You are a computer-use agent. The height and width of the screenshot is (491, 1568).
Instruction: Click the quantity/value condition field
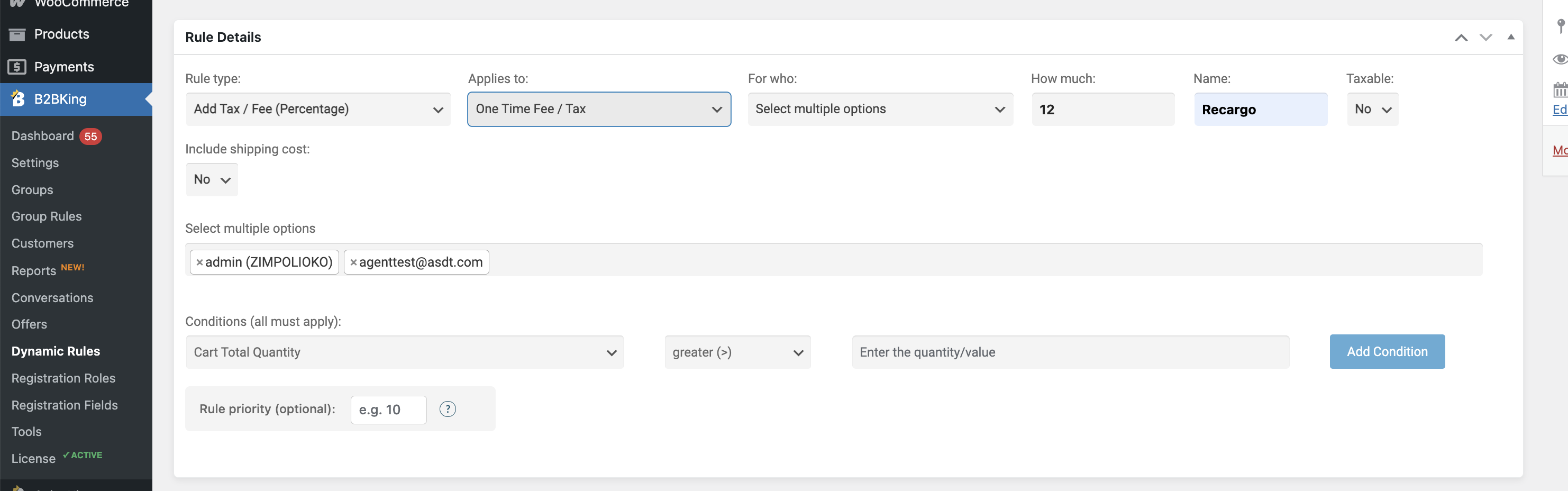click(x=1071, y=352)
